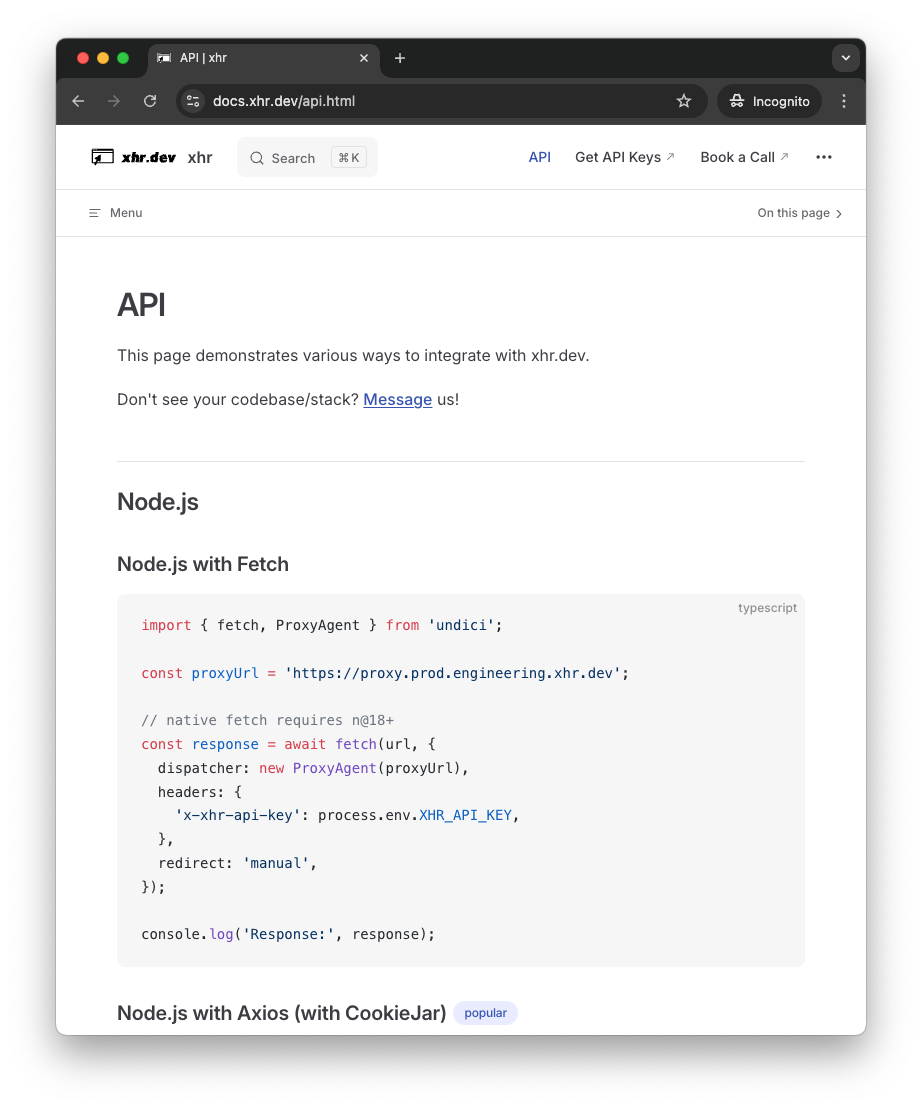The height and width of the screenshot is (1109, 922).
Task: Click the Incognito indicator button
Action: click(x=769, y=101)
